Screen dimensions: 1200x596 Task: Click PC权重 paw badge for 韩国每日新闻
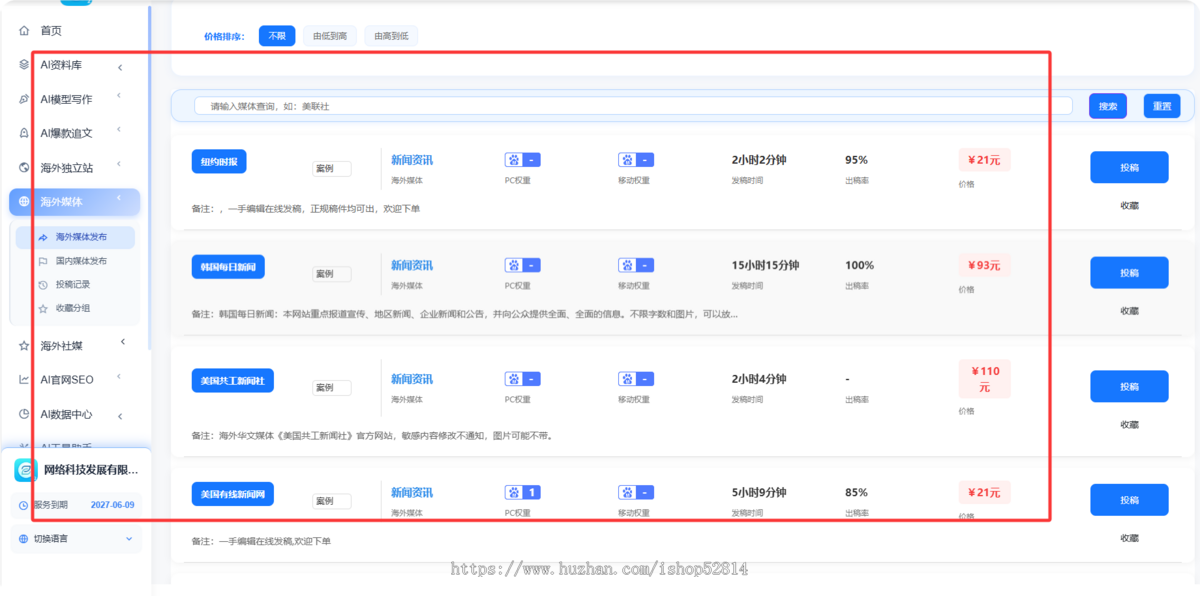(x=523, y=265)
